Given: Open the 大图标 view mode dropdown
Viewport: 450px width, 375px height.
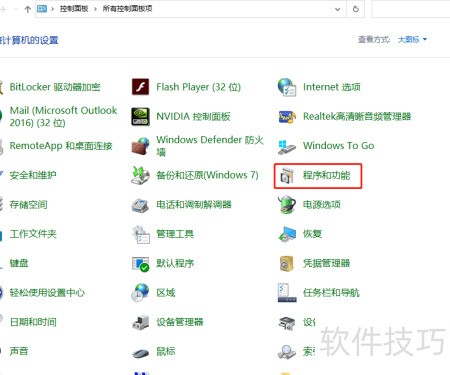Looking at the screenshot, I should point(412,40).
